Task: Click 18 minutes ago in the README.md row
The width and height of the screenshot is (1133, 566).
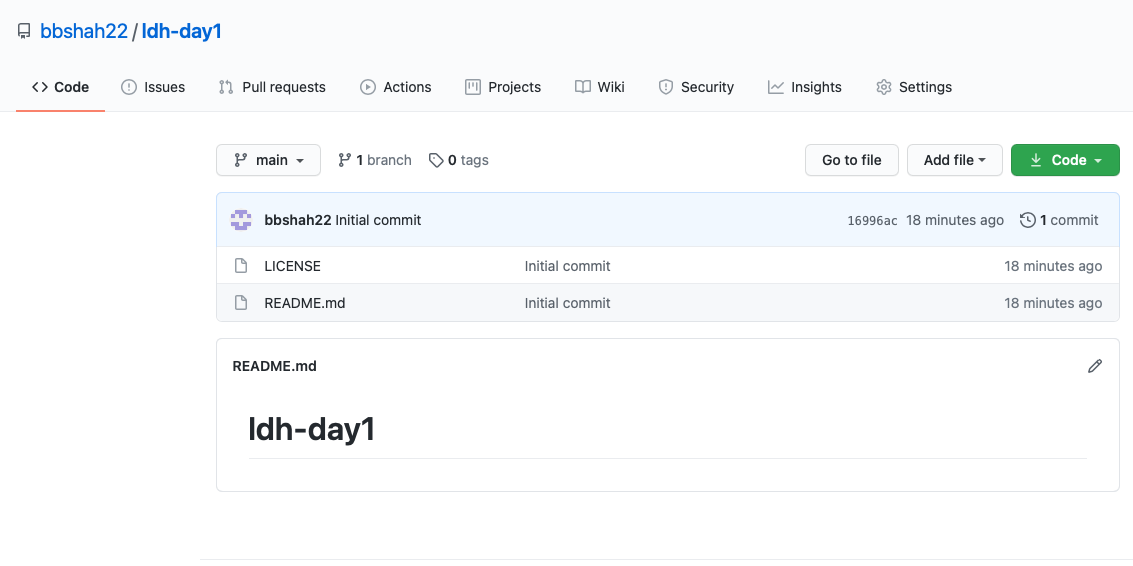Action: pos(1053,303)
